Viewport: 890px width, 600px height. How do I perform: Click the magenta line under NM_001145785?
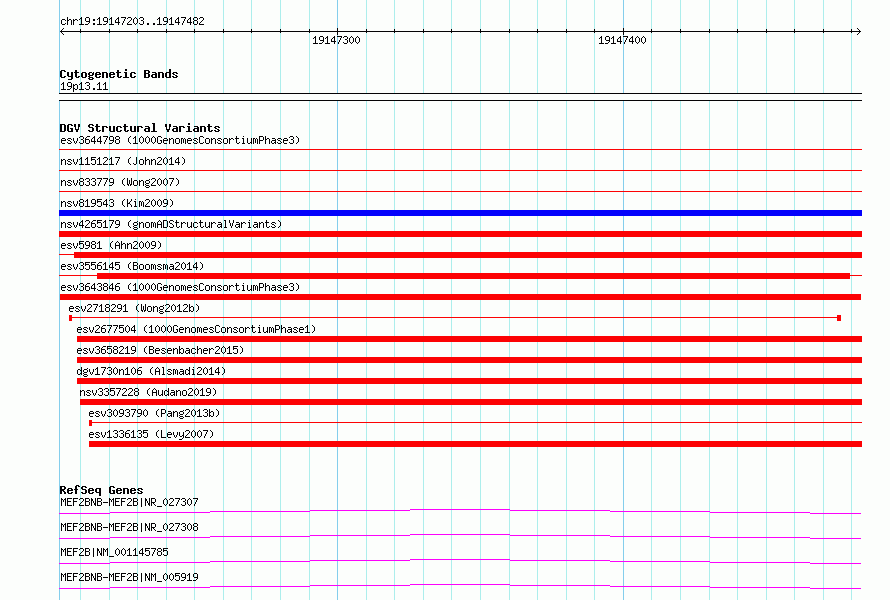click(460, 561)
